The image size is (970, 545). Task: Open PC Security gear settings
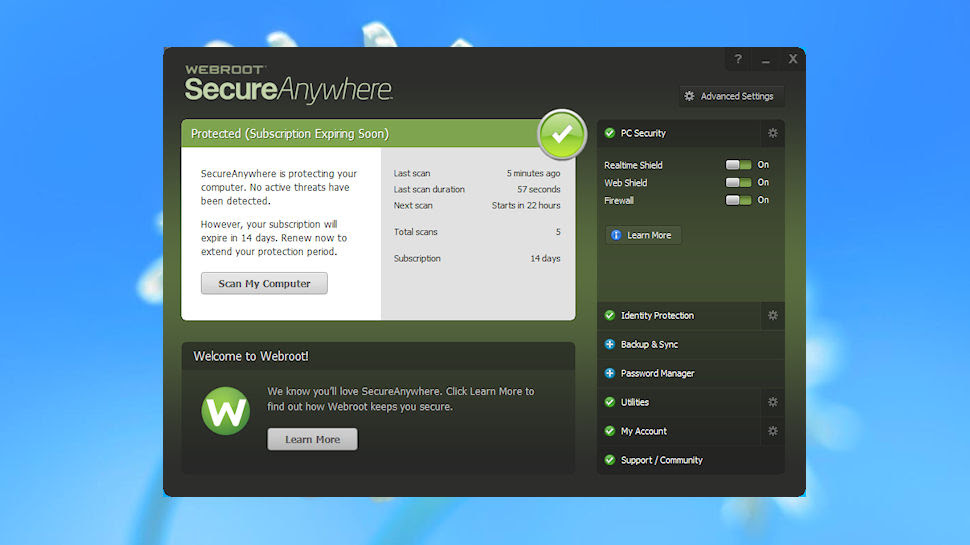click(x=773, y=133)
